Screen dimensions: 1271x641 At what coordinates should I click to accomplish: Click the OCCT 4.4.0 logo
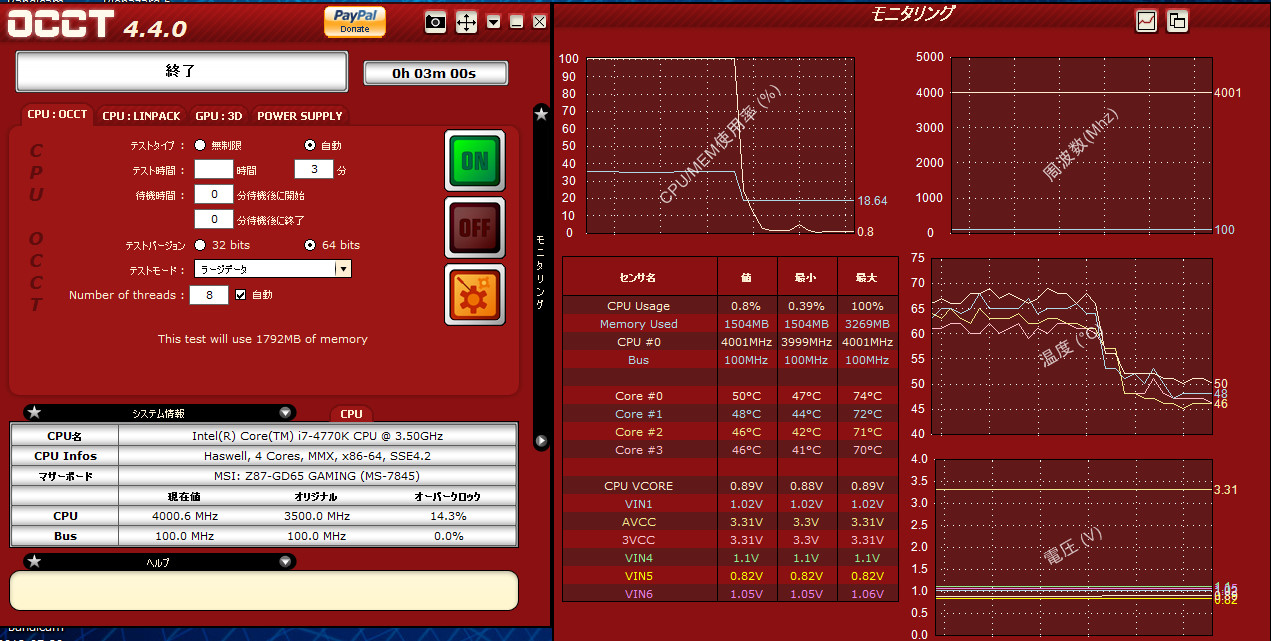pyautogui.click(x=97, y=24)
